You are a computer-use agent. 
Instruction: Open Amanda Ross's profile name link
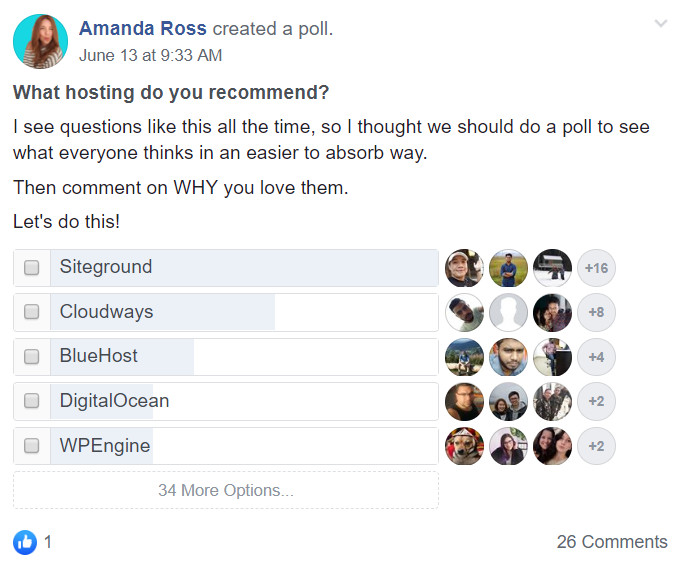pyautogui.click(x=143, y=29)
